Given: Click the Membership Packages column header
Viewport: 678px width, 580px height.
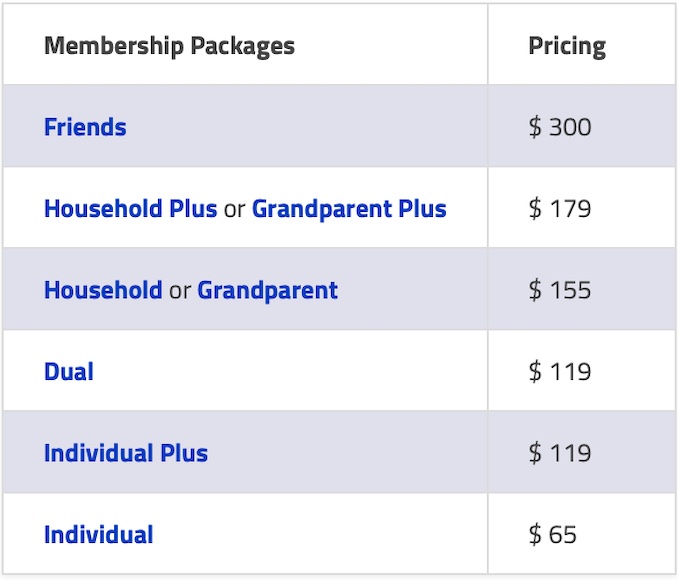Looking at the screenshot, I should tap(169, 46).
